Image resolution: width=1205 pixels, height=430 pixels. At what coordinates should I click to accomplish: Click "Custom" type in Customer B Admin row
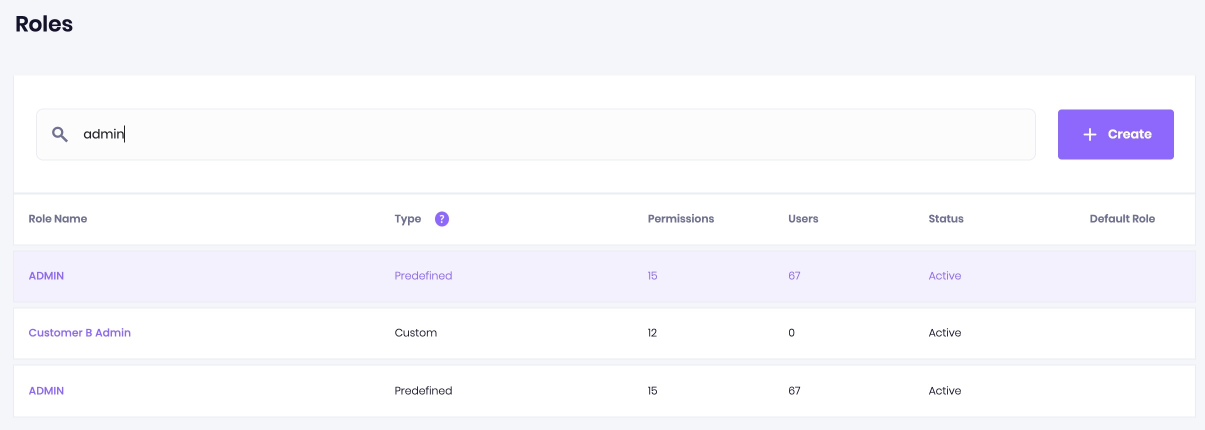(x=416, y=333)
